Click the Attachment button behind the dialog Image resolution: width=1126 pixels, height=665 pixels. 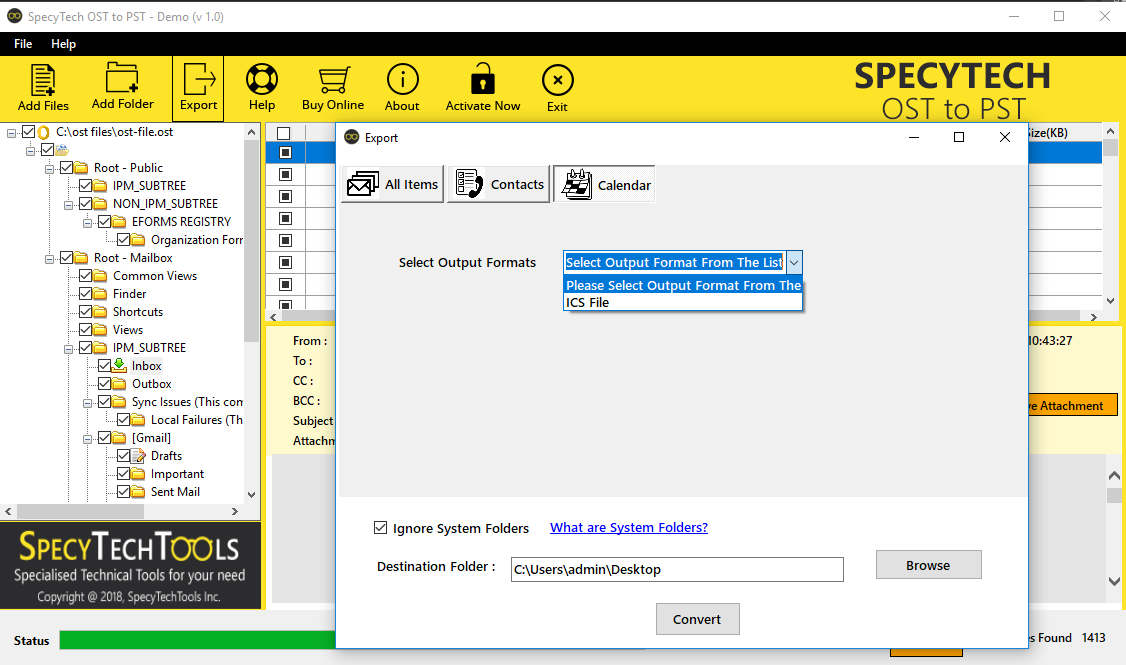click(x=1072, y=405)
